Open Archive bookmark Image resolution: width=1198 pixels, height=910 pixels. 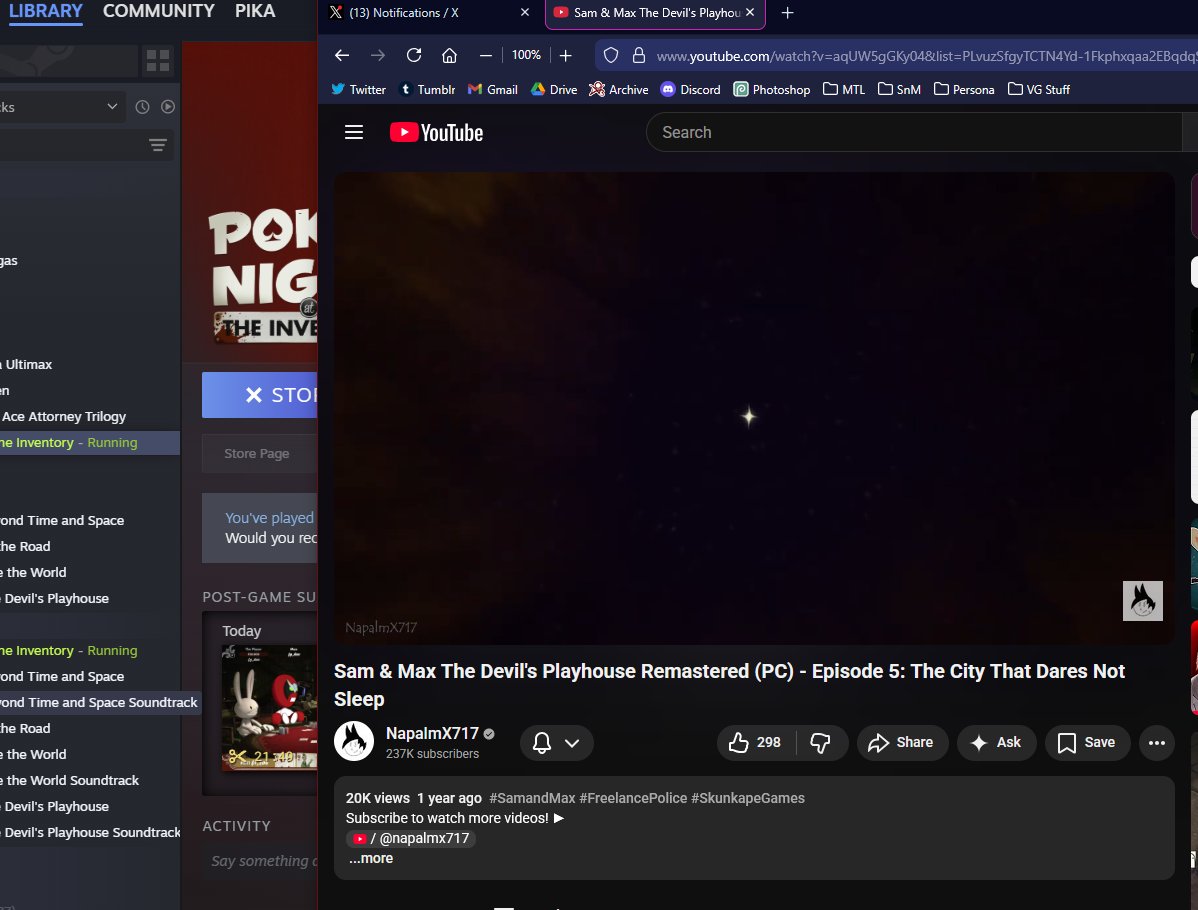(618, 89)
